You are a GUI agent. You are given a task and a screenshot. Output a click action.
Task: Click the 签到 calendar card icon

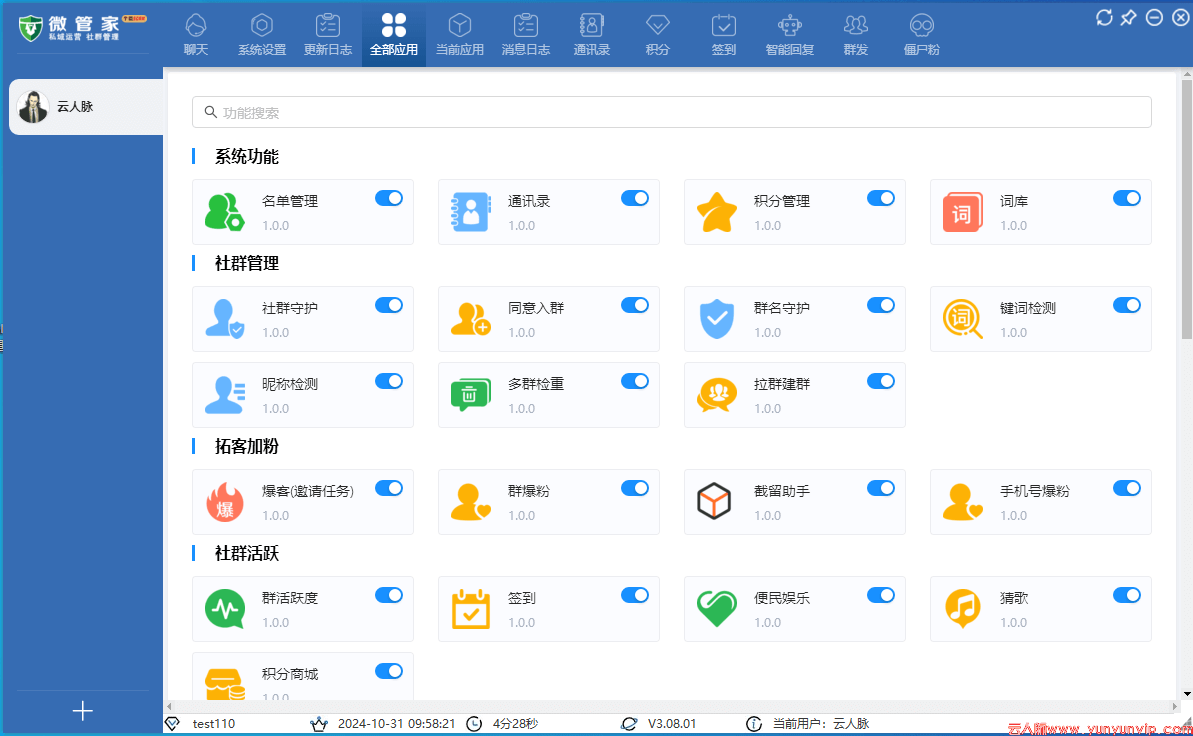click(470, 608)
